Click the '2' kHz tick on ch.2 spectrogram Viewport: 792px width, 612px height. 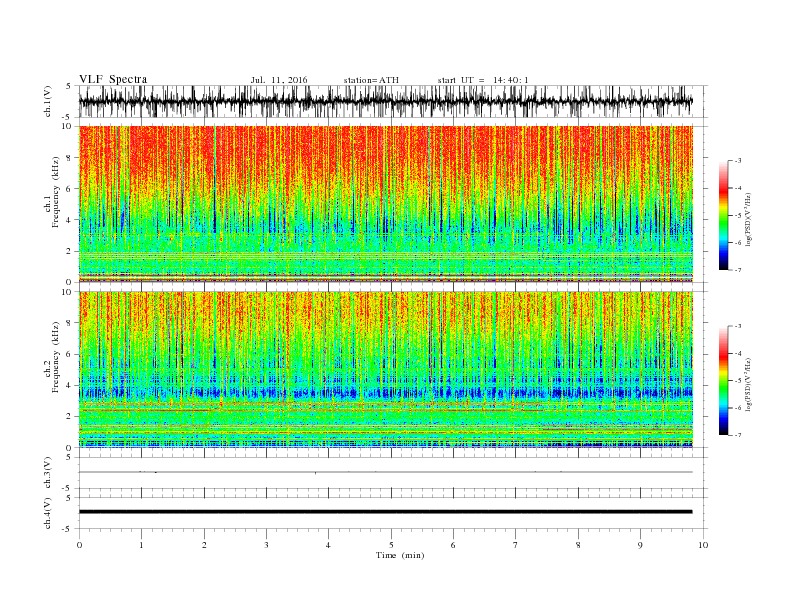70,417
